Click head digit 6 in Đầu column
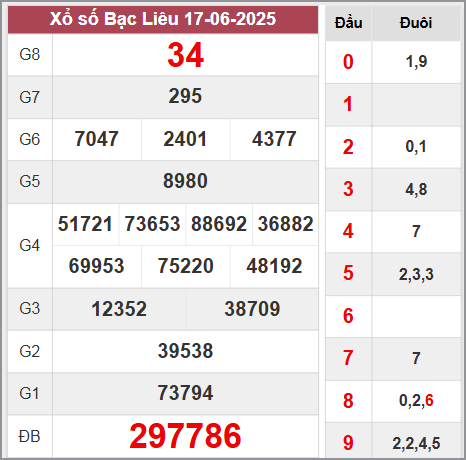This screenshot has width=466, height=460. tap(348, 316)
